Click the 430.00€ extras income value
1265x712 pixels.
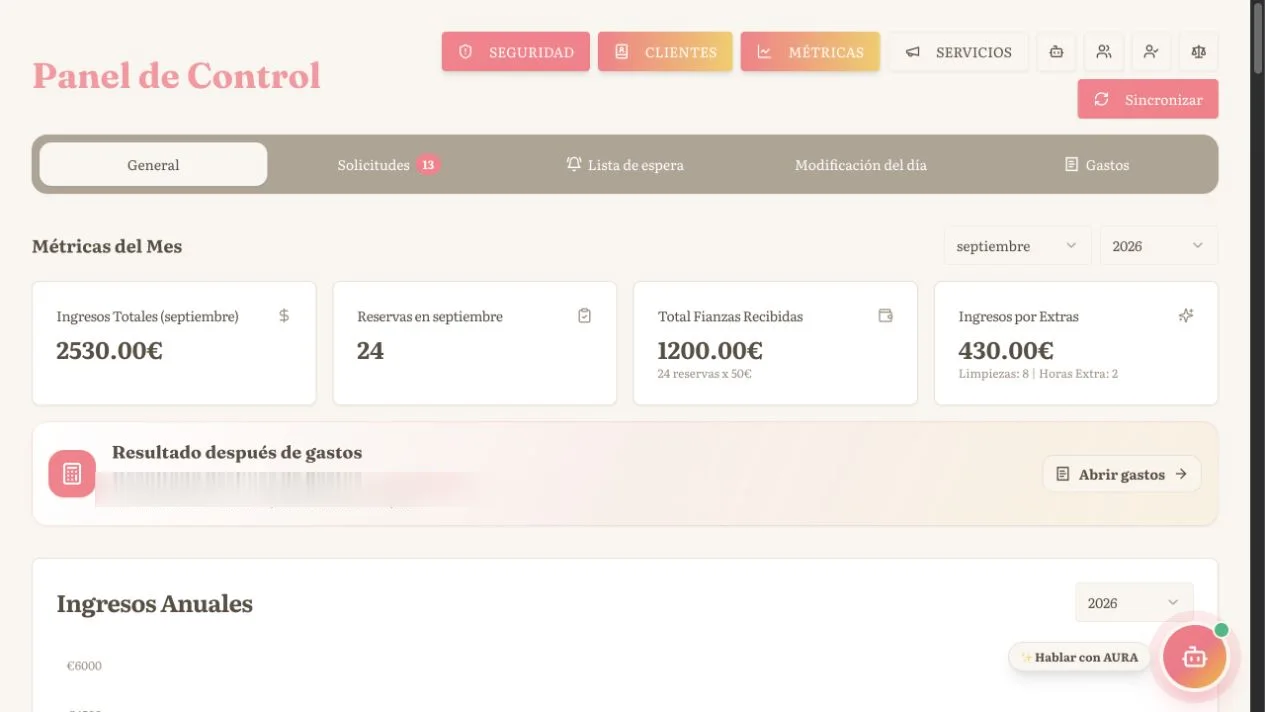point(1006,351)
